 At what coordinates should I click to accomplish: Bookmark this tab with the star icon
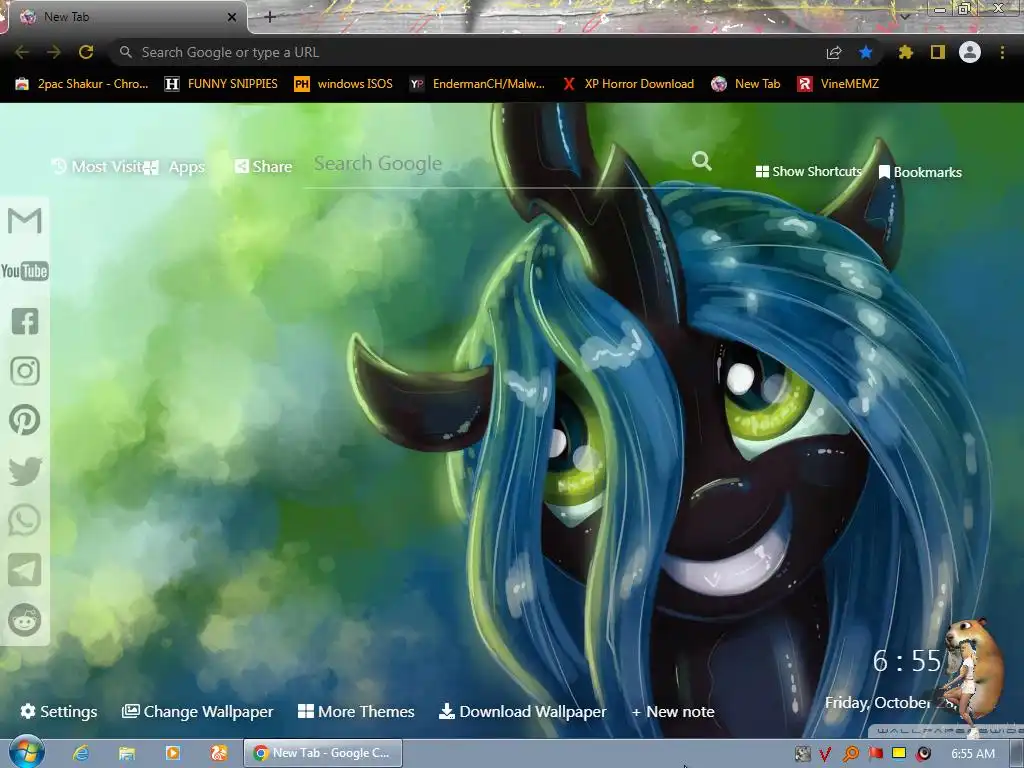pyautogui.click(x=866, y=52)
